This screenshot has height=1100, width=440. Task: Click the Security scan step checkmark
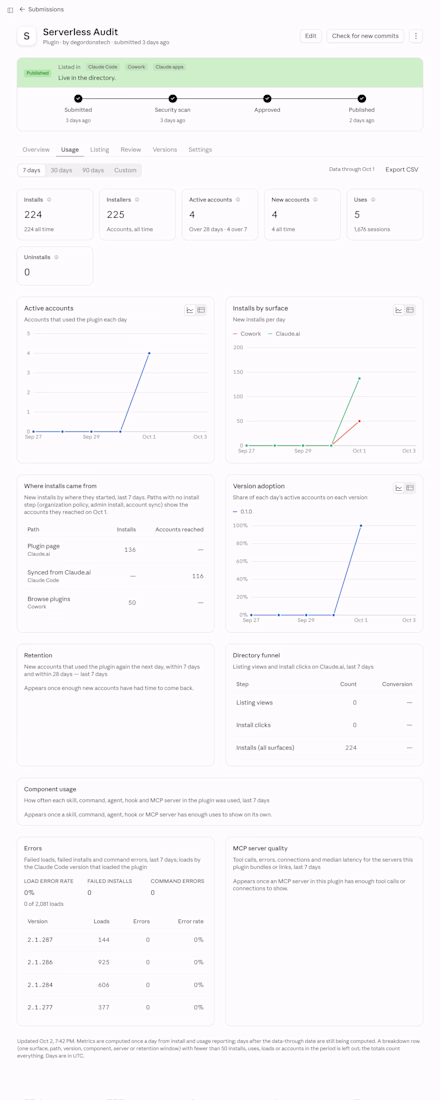pyautogui.click(x=173, y=99)
